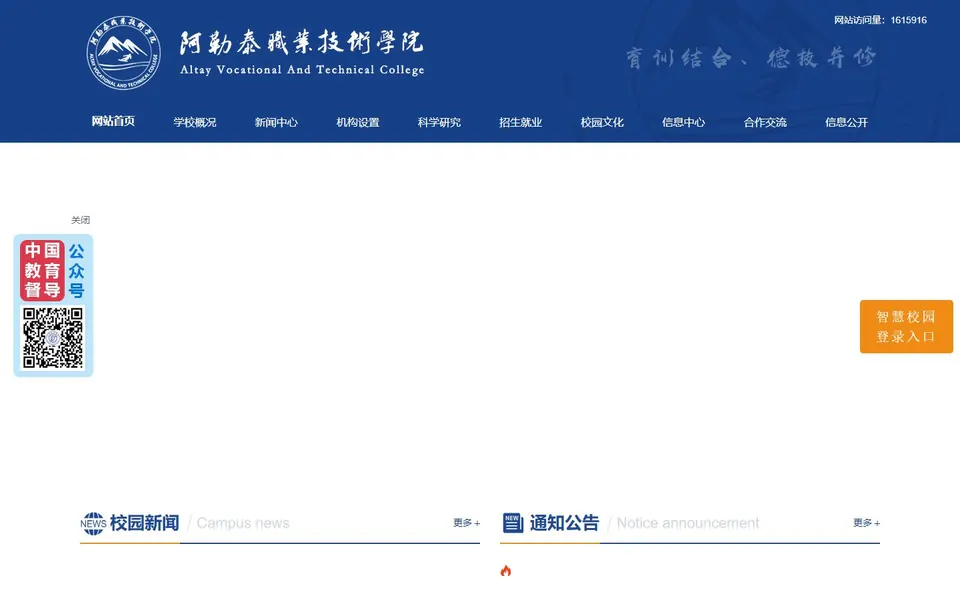Click the flame hot-item icon
This screenshot has width=960, height=600.
(x=505, y=571)
